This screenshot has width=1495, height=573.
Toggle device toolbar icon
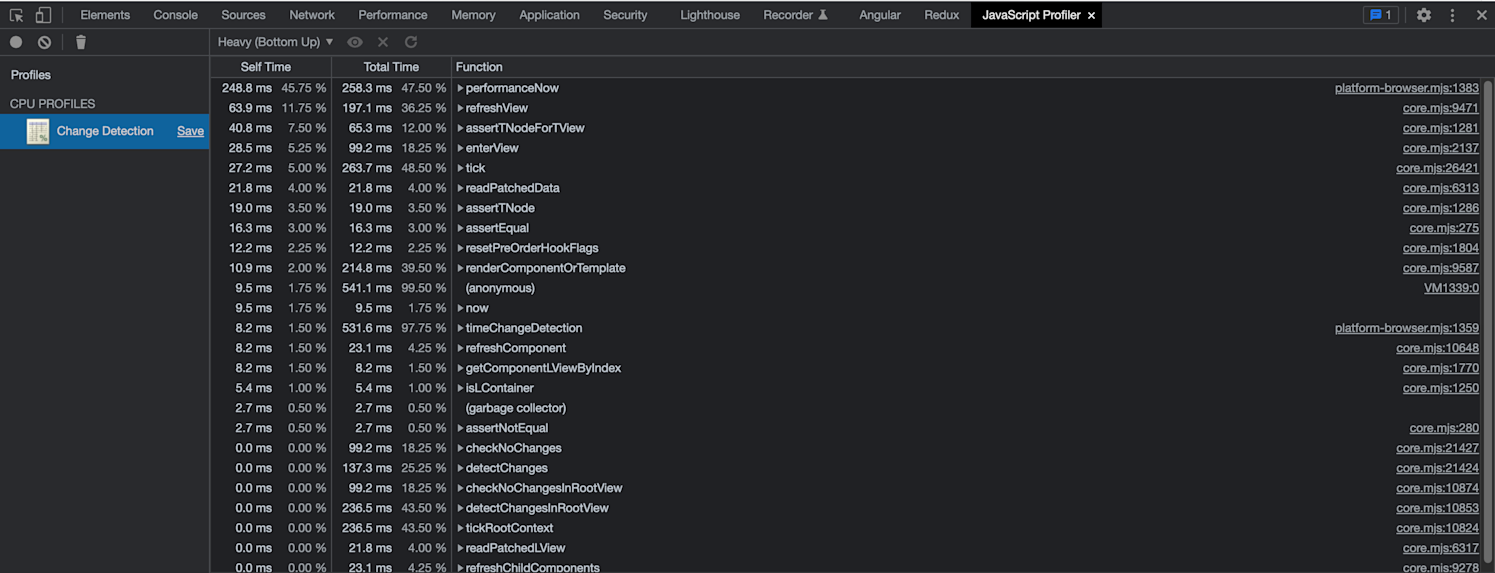point(43,15)
